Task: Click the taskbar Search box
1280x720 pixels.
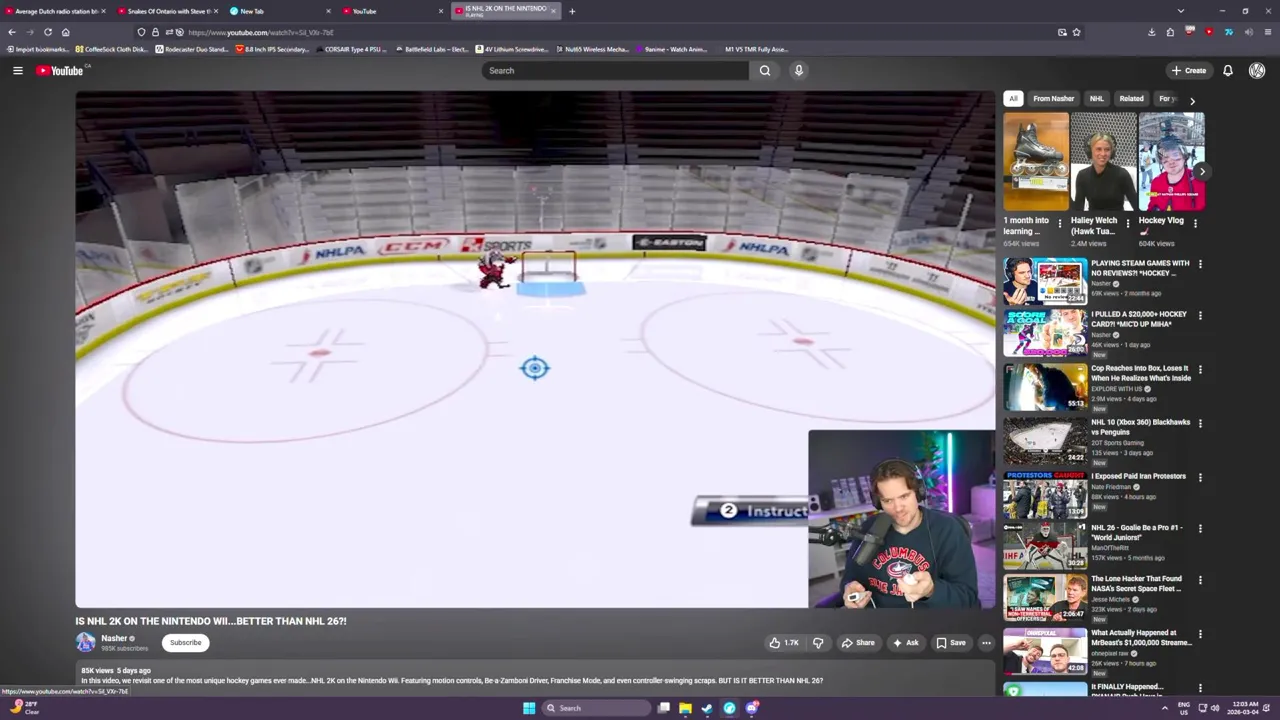Action: 594,708
